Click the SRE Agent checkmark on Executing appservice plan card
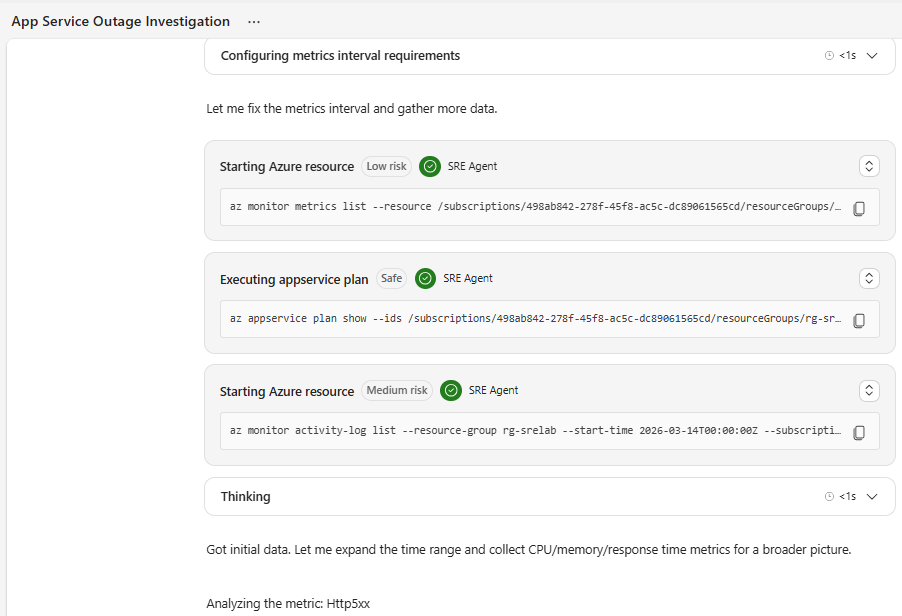 425,278
